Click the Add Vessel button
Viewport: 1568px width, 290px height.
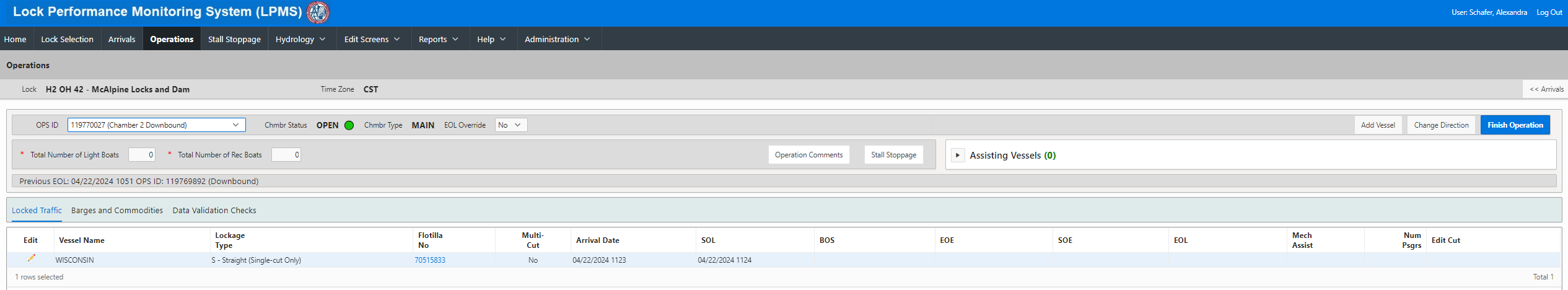(1378, 125)
